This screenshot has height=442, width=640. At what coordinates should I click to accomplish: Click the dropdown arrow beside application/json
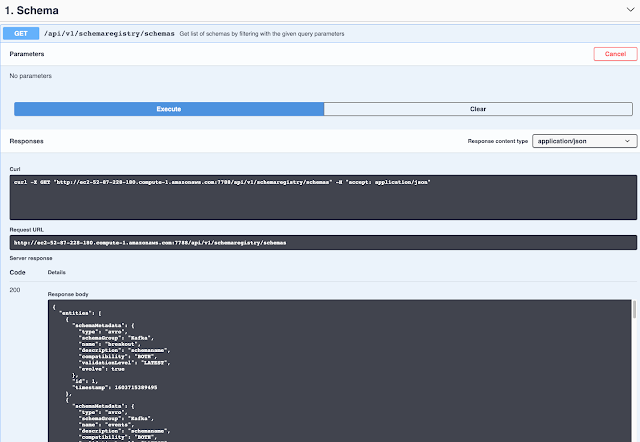pyautogui.click(x=627, y=141)
